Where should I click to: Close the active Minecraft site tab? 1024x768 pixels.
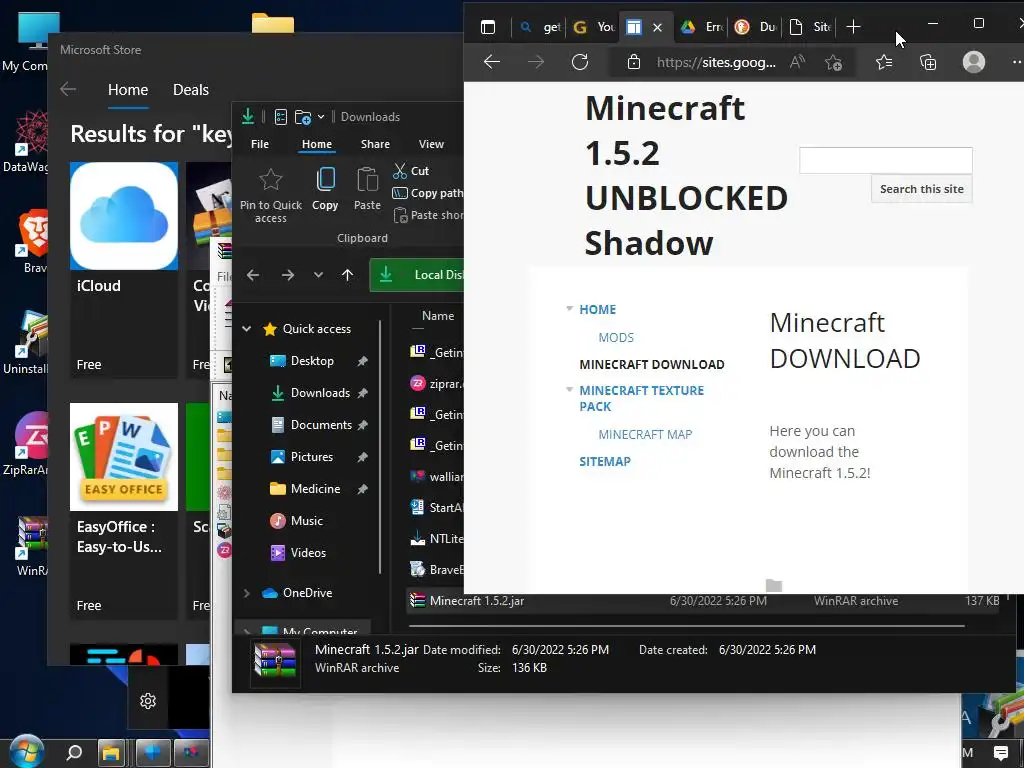(658, 27)
